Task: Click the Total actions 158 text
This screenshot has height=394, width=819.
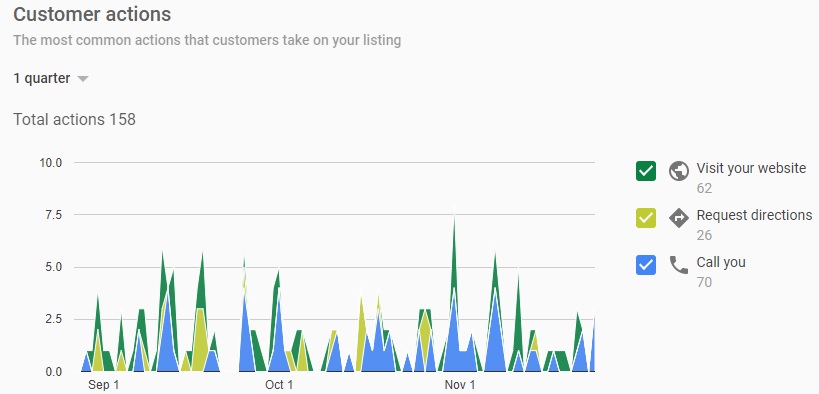Action: 74,120
